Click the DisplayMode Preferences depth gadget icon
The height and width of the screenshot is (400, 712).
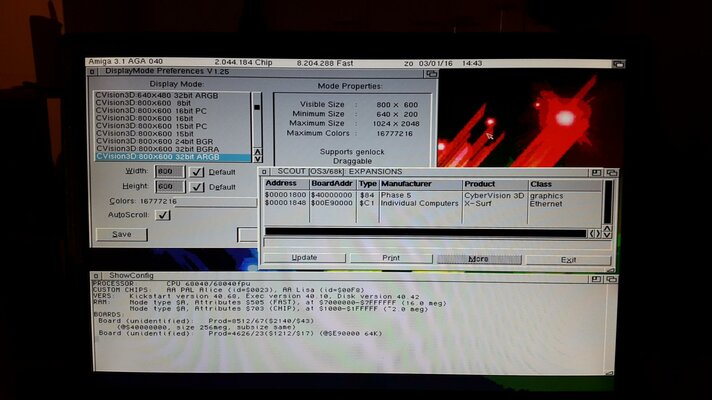tap(432, 74)
